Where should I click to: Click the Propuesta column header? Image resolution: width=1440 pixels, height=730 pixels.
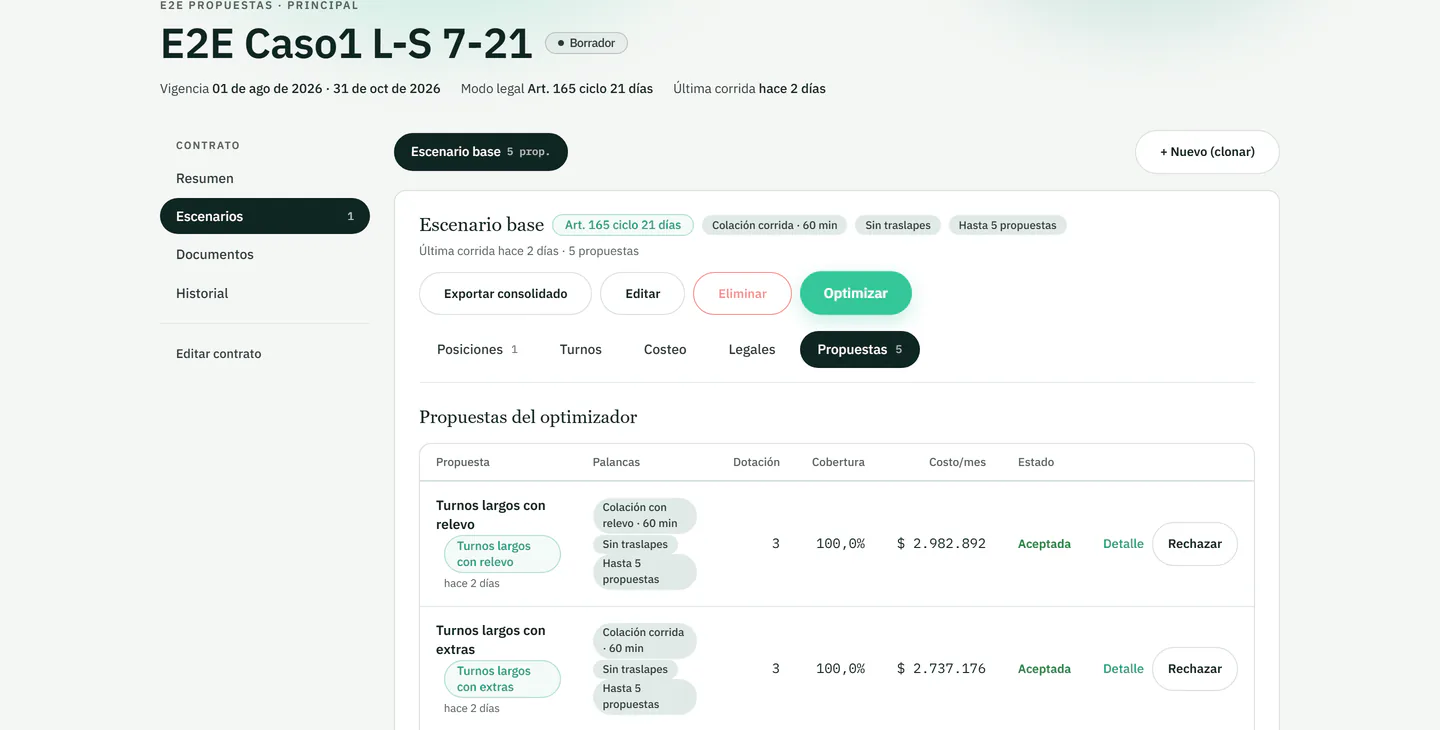coord(463,462)
